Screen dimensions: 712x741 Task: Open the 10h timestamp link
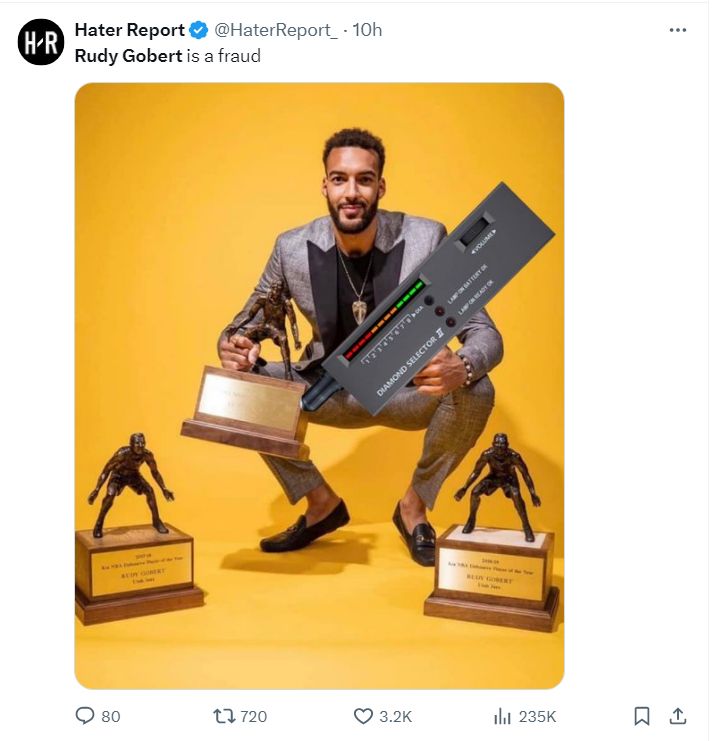pyautogui.click(x=367, y=30)
